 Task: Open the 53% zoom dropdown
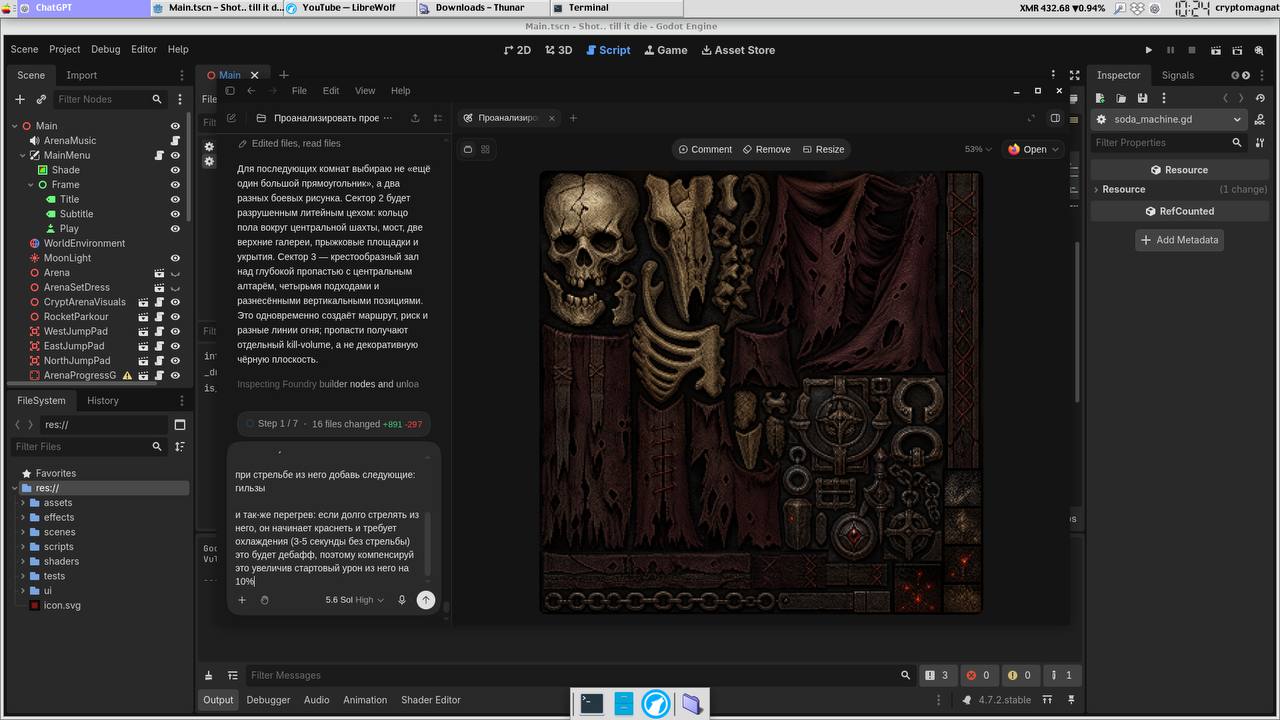coord(978,149)
